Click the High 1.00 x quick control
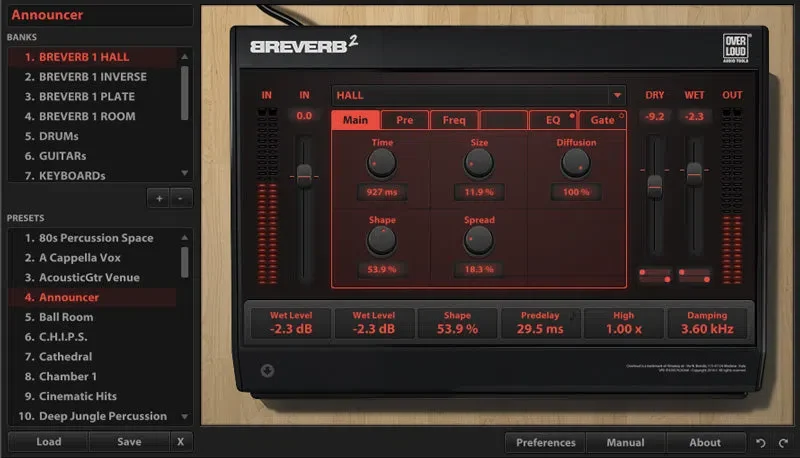 [623, 323]
